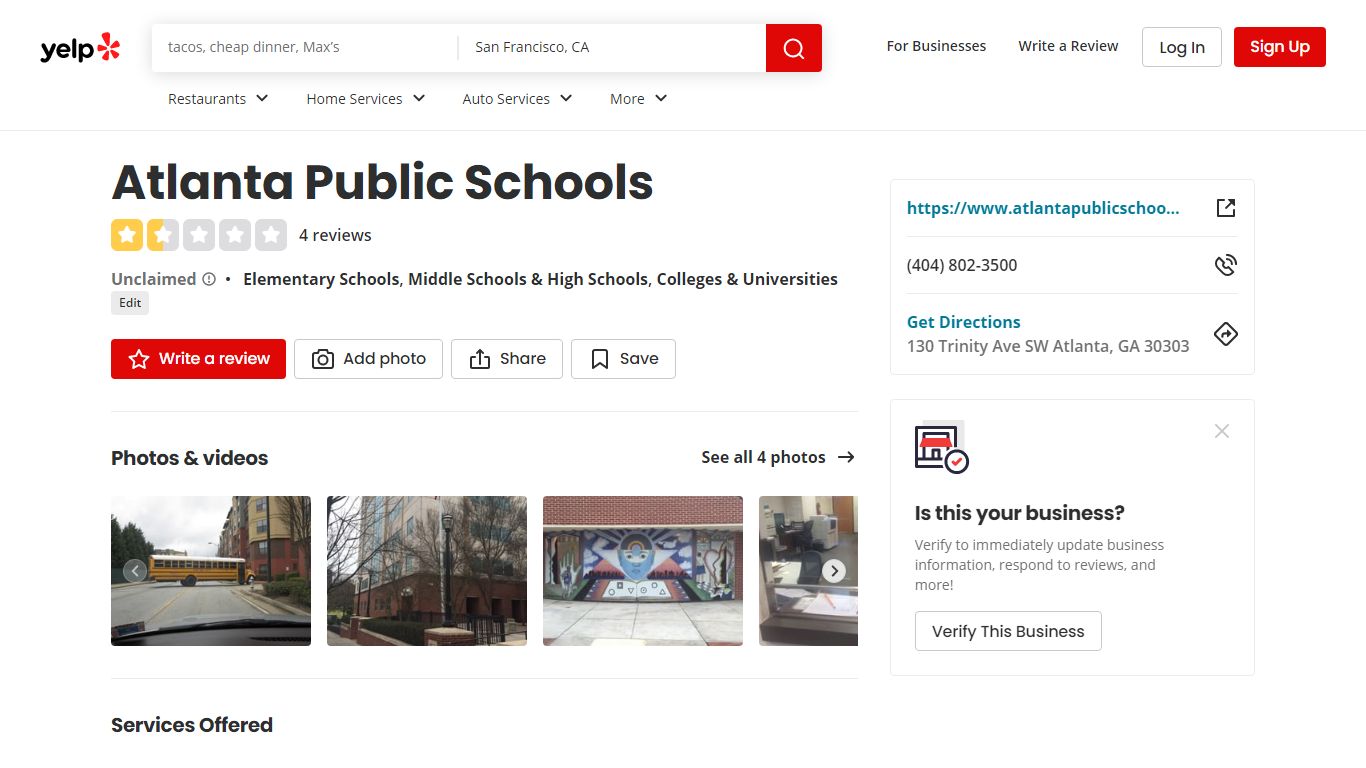Click the Get Directions link
This screenshot has height=768, width=1366.
click(963, 322)
